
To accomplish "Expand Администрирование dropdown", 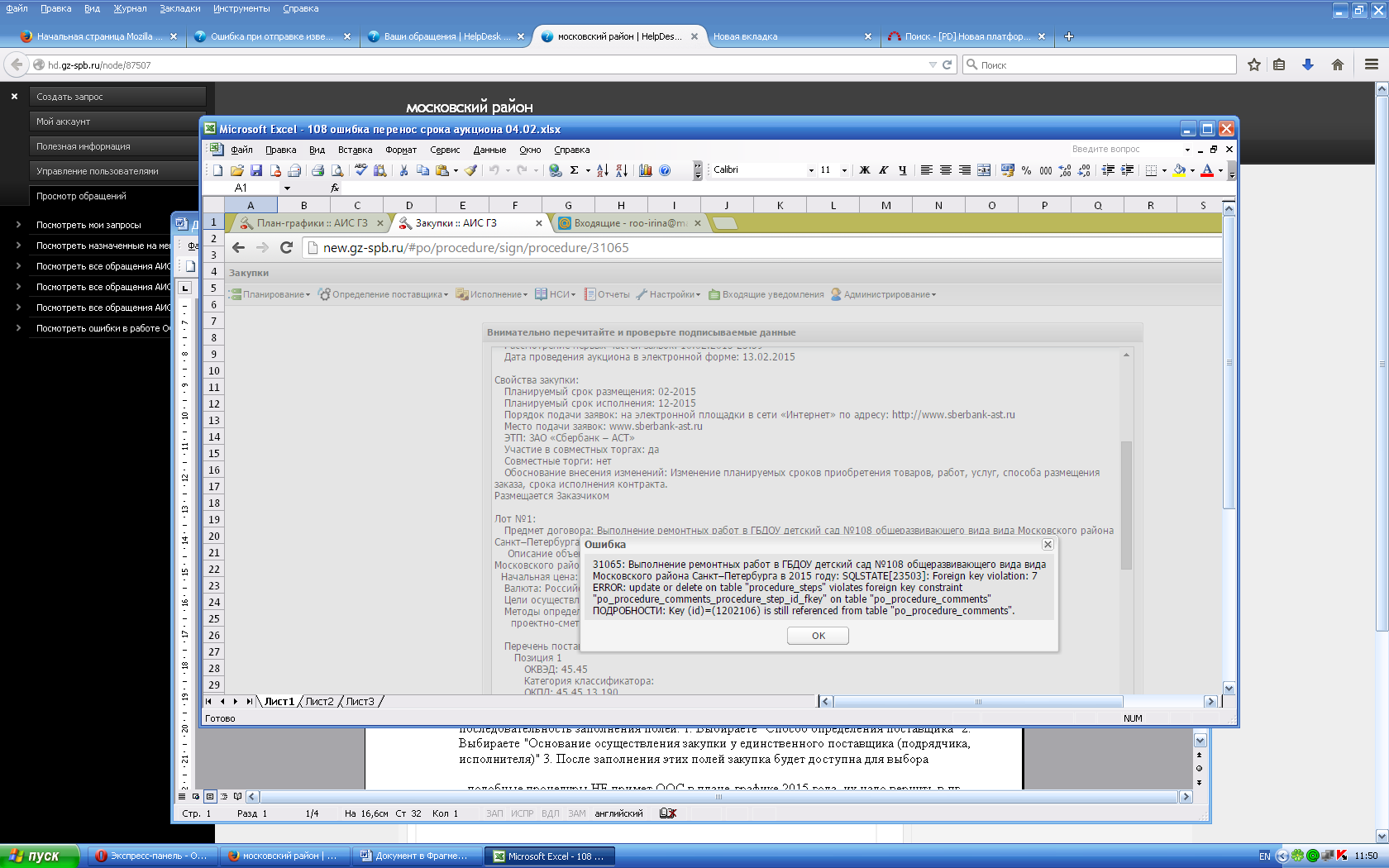I will click(x=884, y=294).
